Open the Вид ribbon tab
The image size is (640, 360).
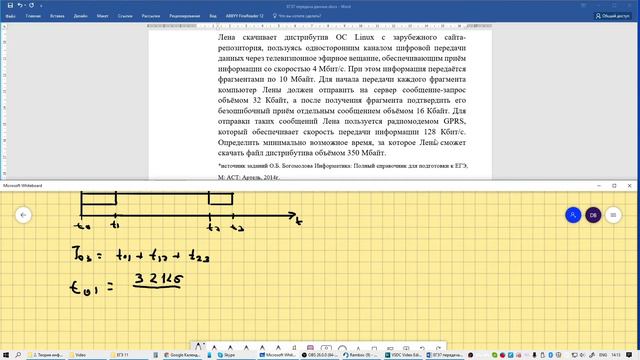point(213,16)
